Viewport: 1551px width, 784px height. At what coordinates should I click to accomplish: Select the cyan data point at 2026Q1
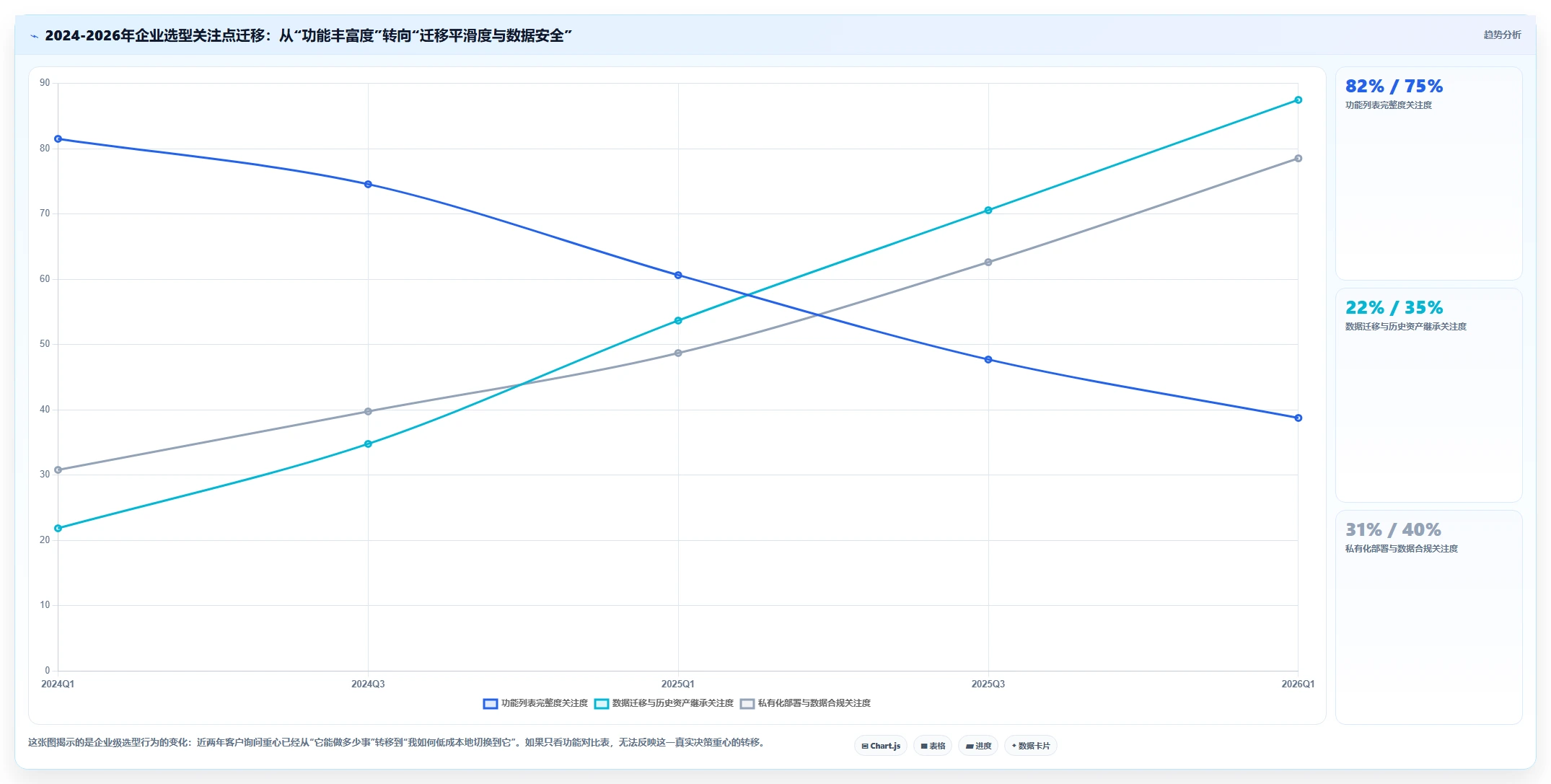coord(1298,100)
